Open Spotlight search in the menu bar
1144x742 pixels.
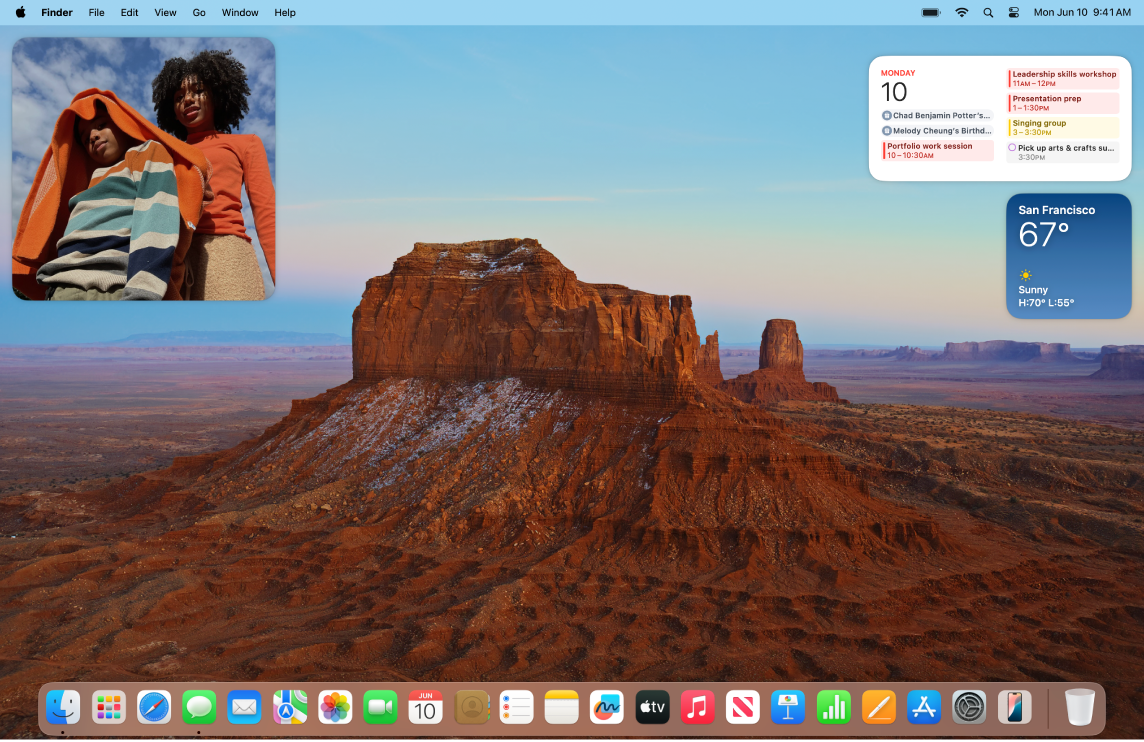tap(987, 12)
